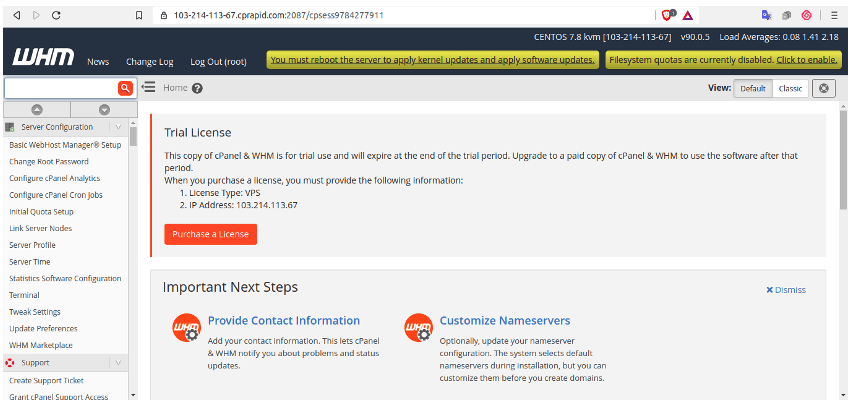The image size is (854, 407).
Task: Click the red spiral extension icon
Action: point(807,15)
